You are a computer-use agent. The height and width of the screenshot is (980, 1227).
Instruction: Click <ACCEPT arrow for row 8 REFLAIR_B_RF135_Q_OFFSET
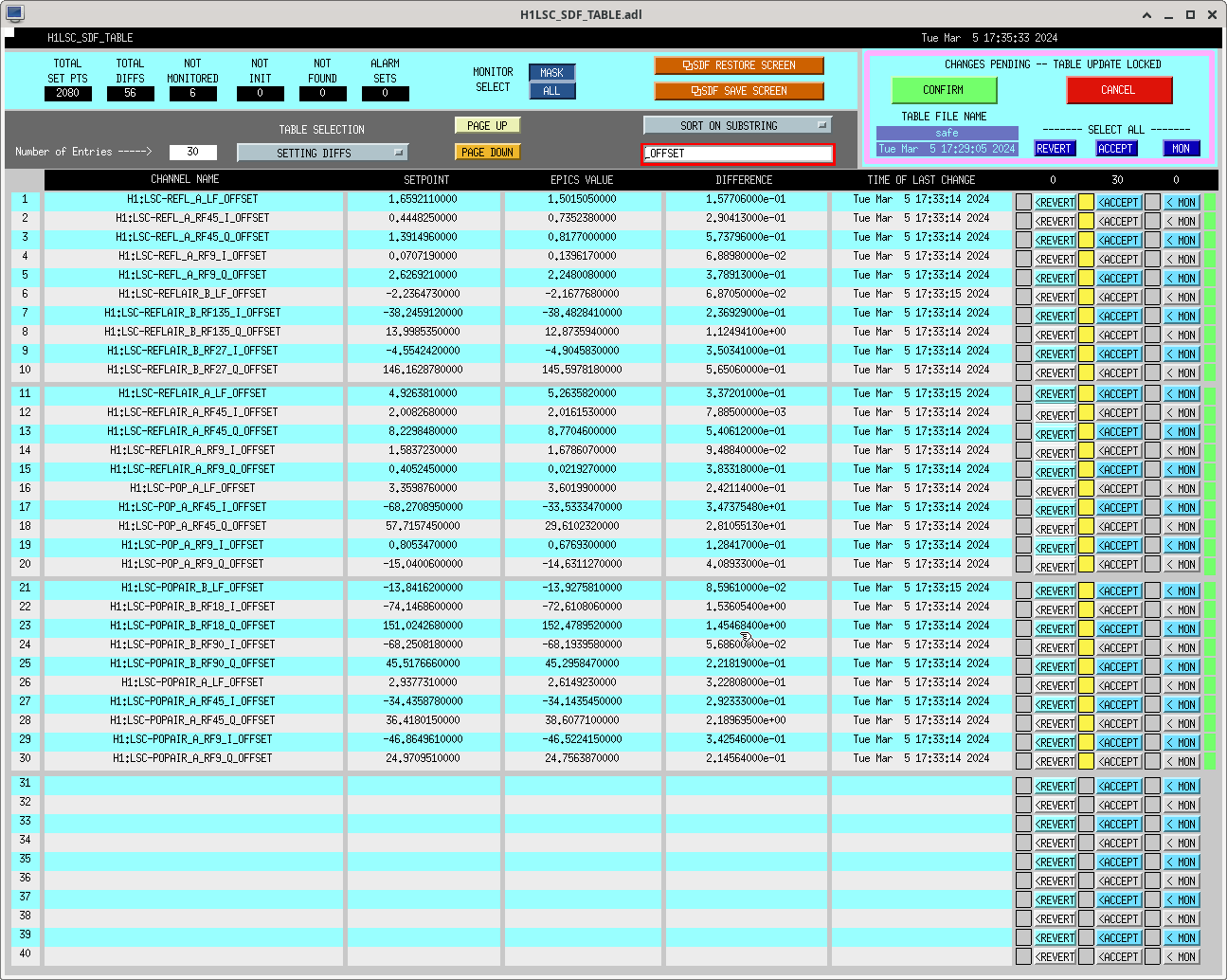pyautogui.click(x=1118, y=336)
